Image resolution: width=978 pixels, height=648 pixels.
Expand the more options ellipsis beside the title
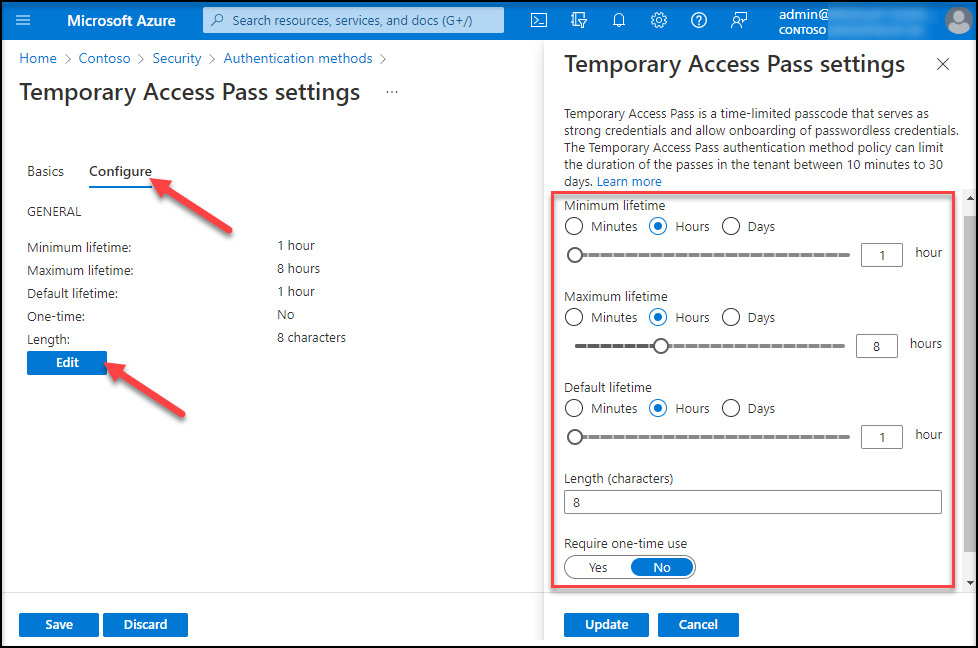tap(392, 92)
